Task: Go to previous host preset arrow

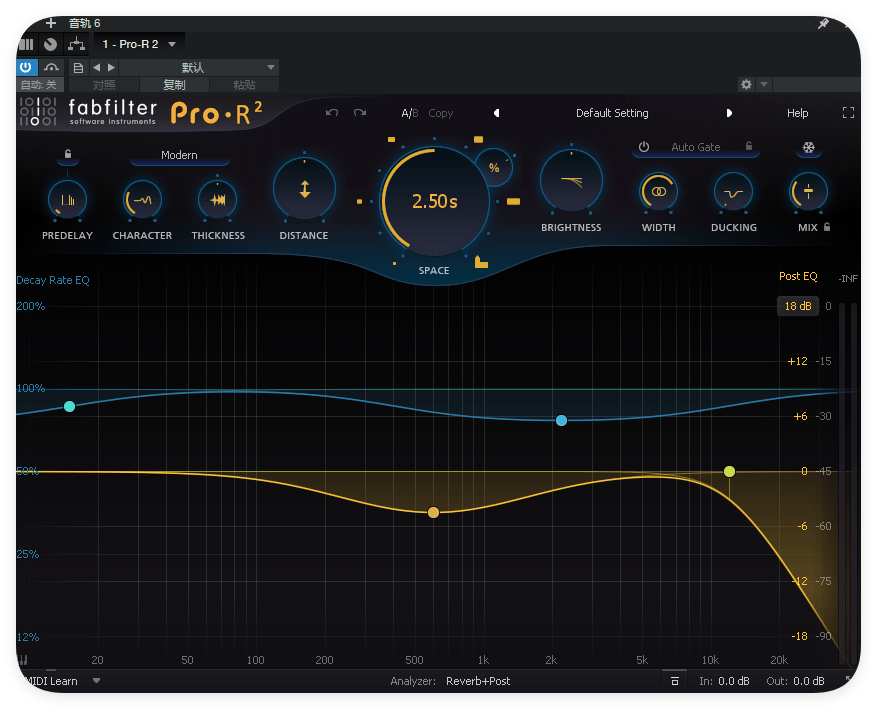Action: [97, 68]
